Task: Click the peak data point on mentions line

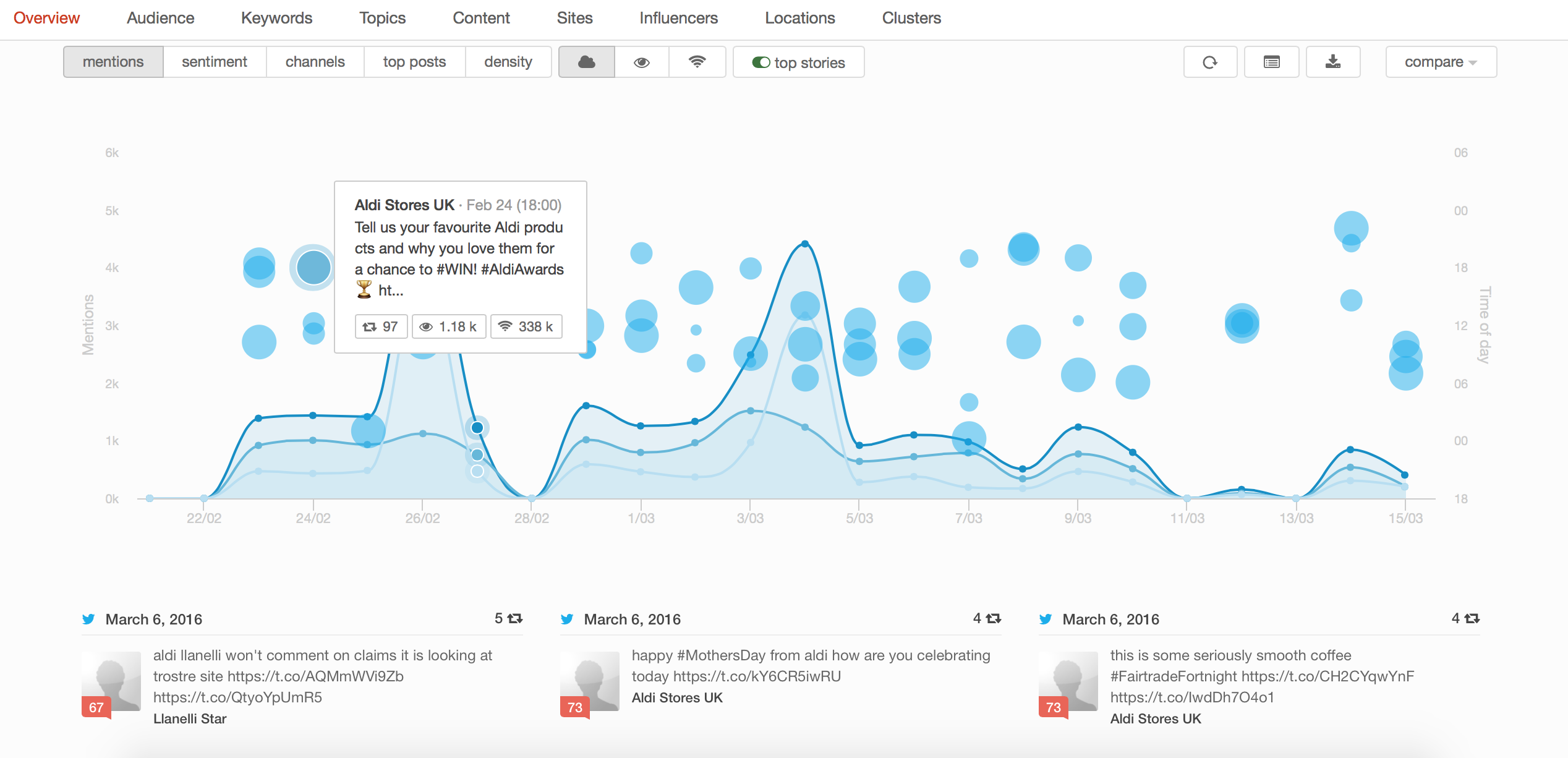Action: click(804, 244)
